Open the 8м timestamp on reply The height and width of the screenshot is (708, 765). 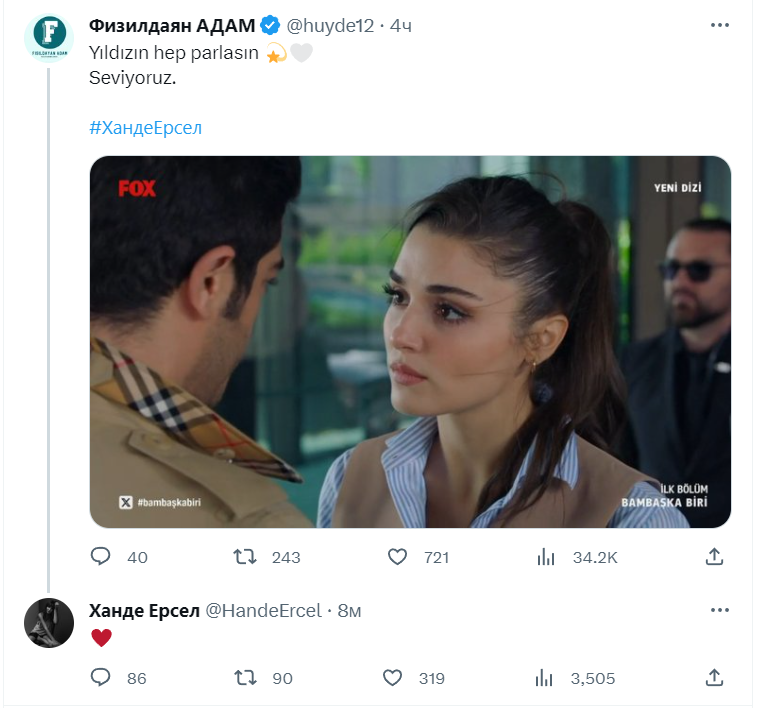tap(348, 610)
